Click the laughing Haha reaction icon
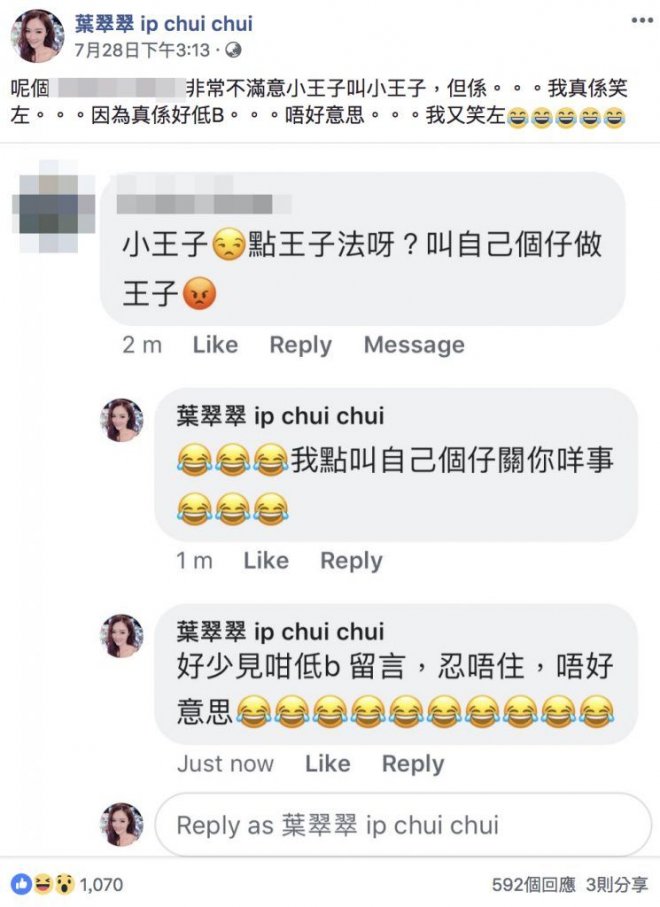Image resolution: width=660 pixels, height=907 pixels. (x=43, y=884)
